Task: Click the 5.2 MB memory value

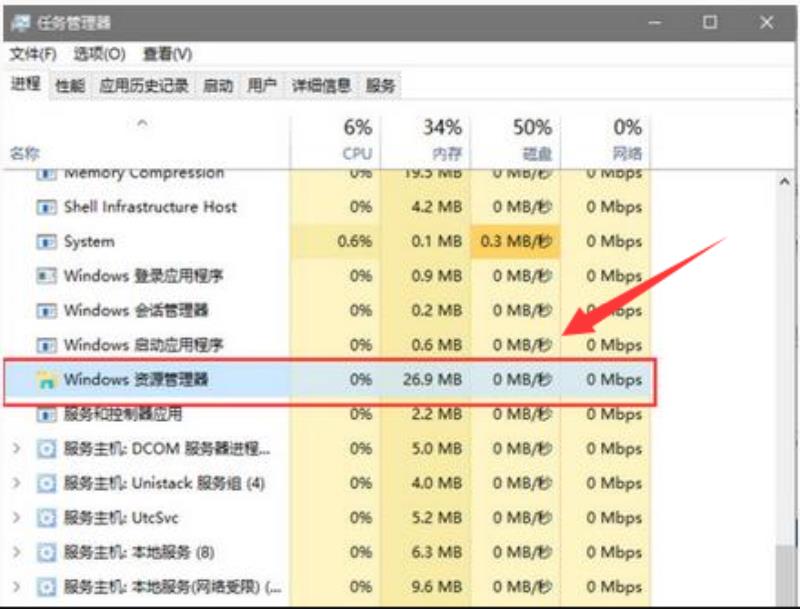Action: click(437, 518)
